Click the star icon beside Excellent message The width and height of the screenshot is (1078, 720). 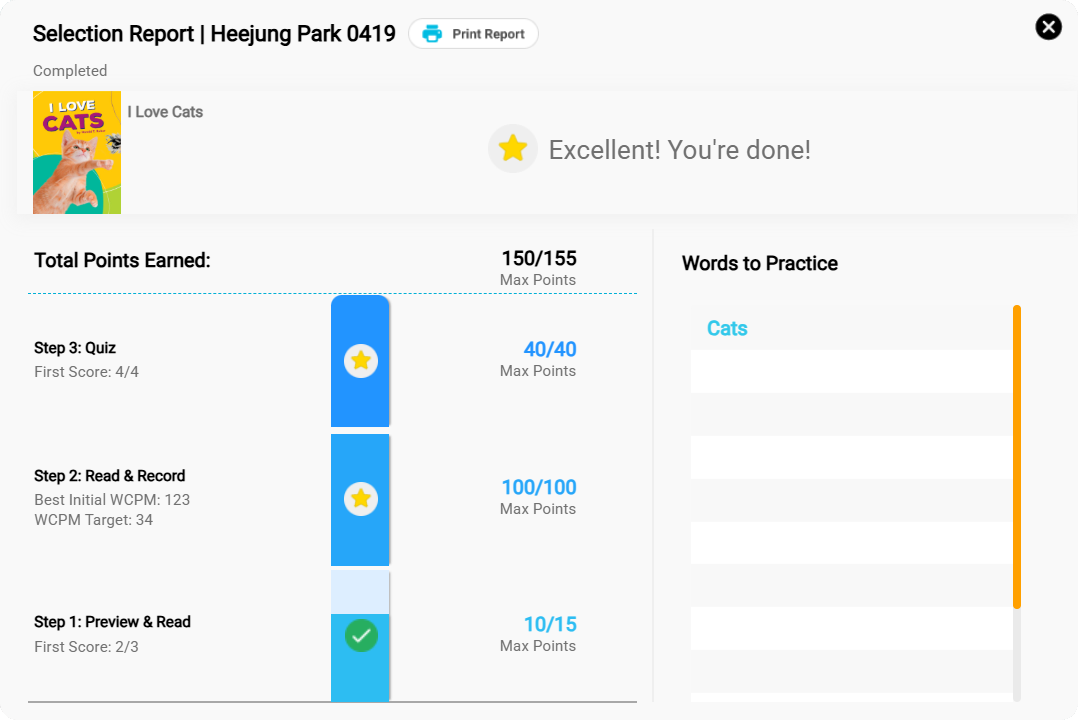coord(513,149)
